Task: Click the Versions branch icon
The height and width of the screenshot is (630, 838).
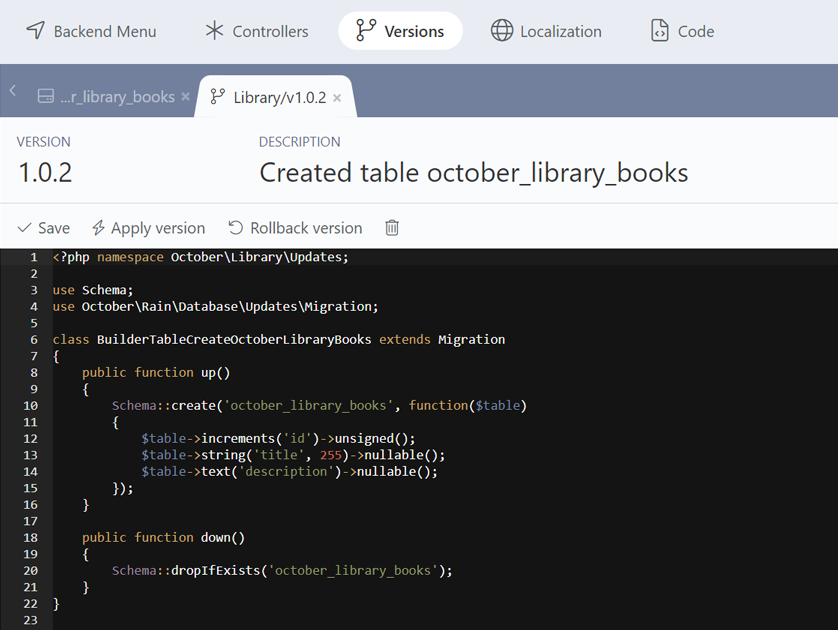Action: pos(366,30)
